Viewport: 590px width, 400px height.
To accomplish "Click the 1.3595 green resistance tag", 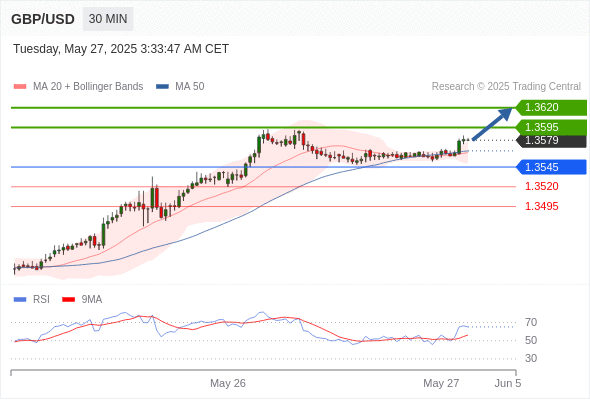I will point(551,127).
